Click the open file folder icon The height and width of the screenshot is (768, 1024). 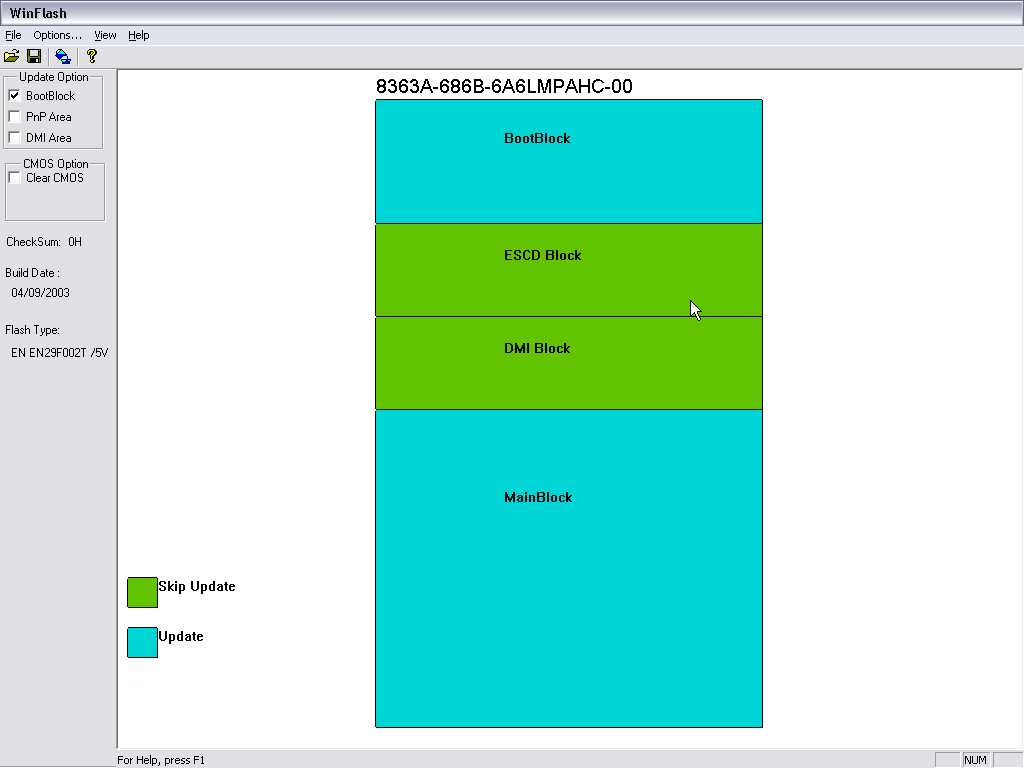tap(12, 56)
